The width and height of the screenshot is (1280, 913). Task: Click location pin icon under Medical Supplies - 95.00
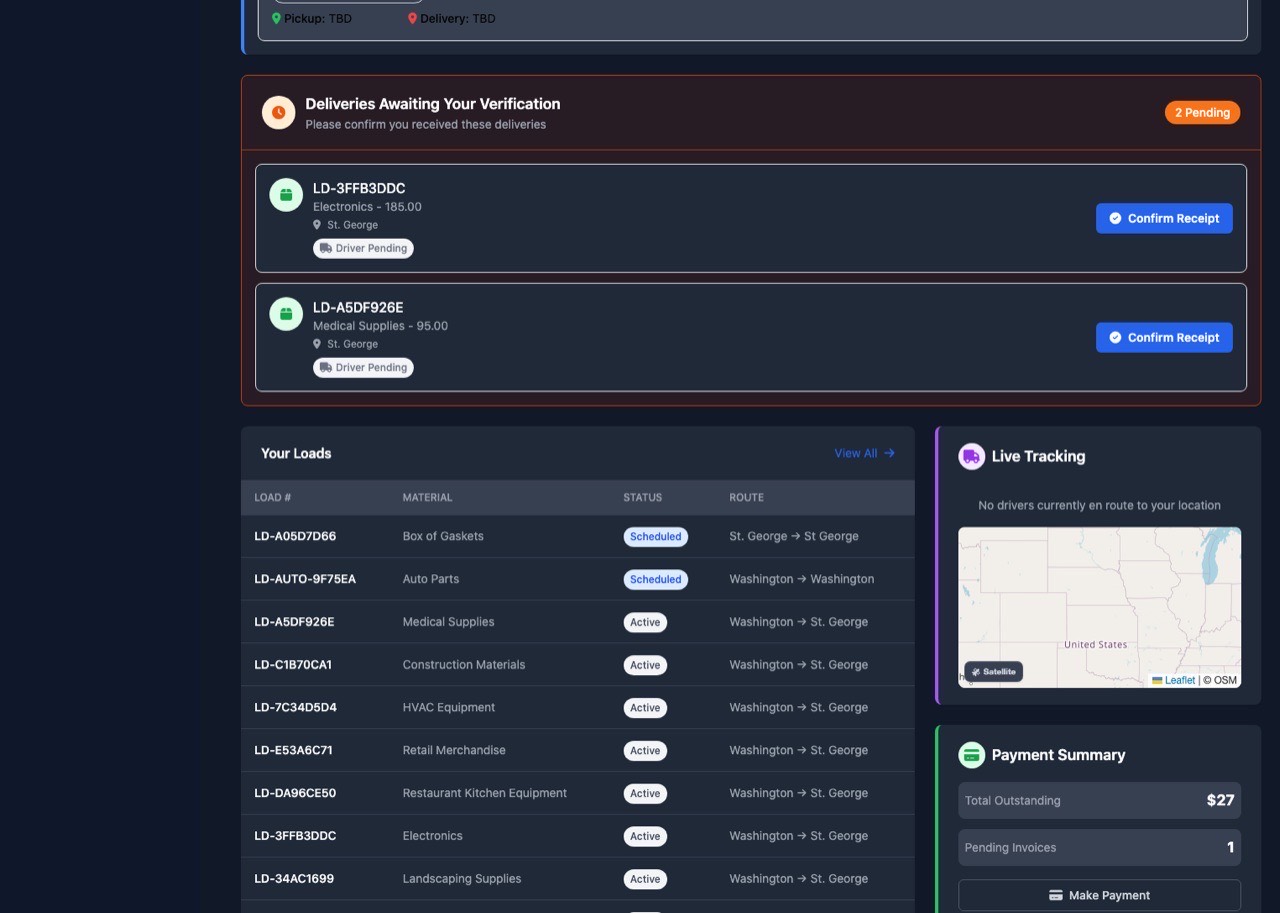[x=317, y=344]
